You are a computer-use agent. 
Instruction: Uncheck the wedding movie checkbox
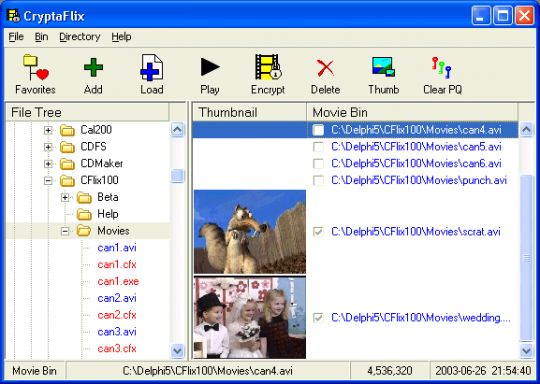click(318, 318)
